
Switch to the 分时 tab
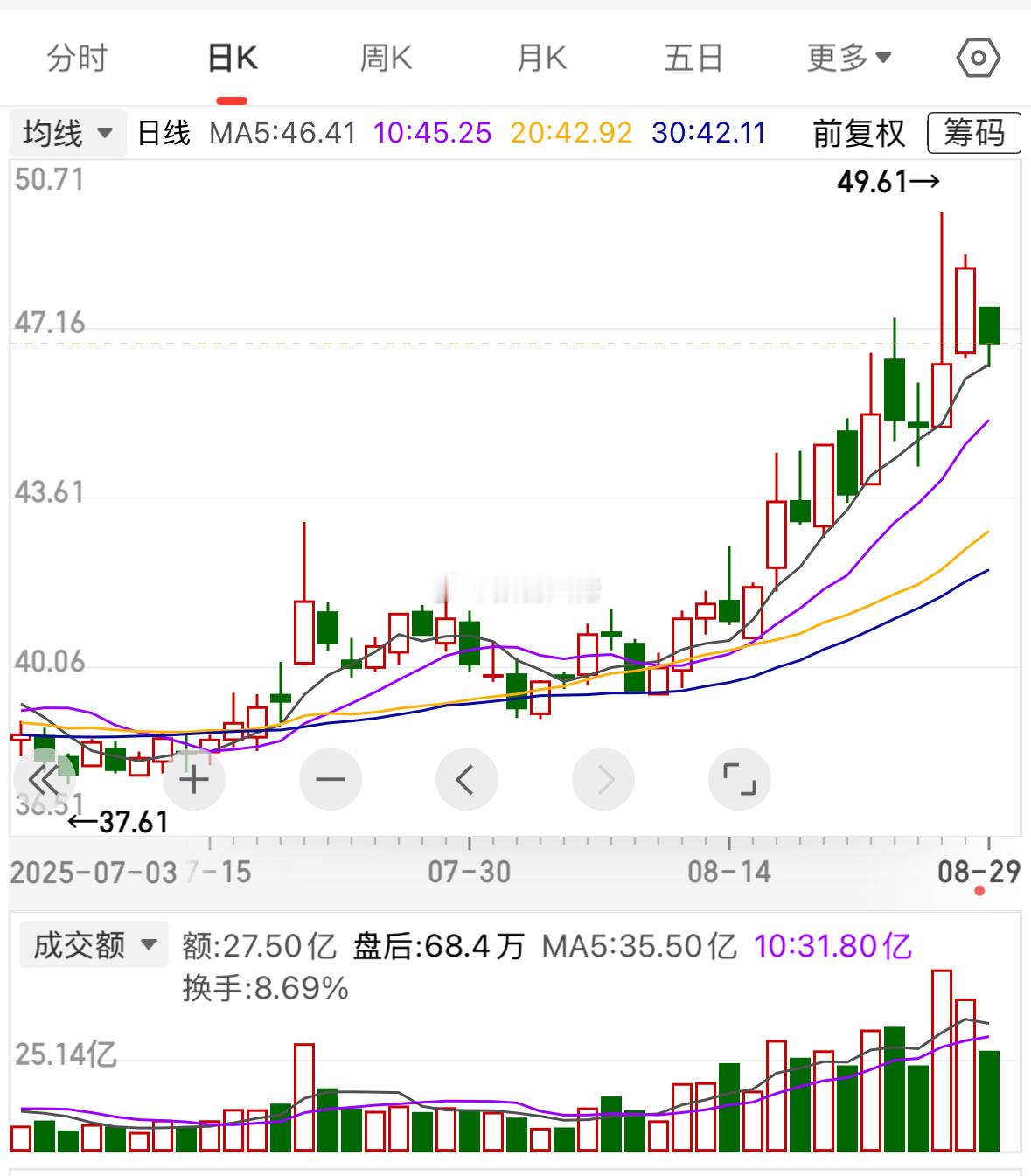click(x=77, y=59)
